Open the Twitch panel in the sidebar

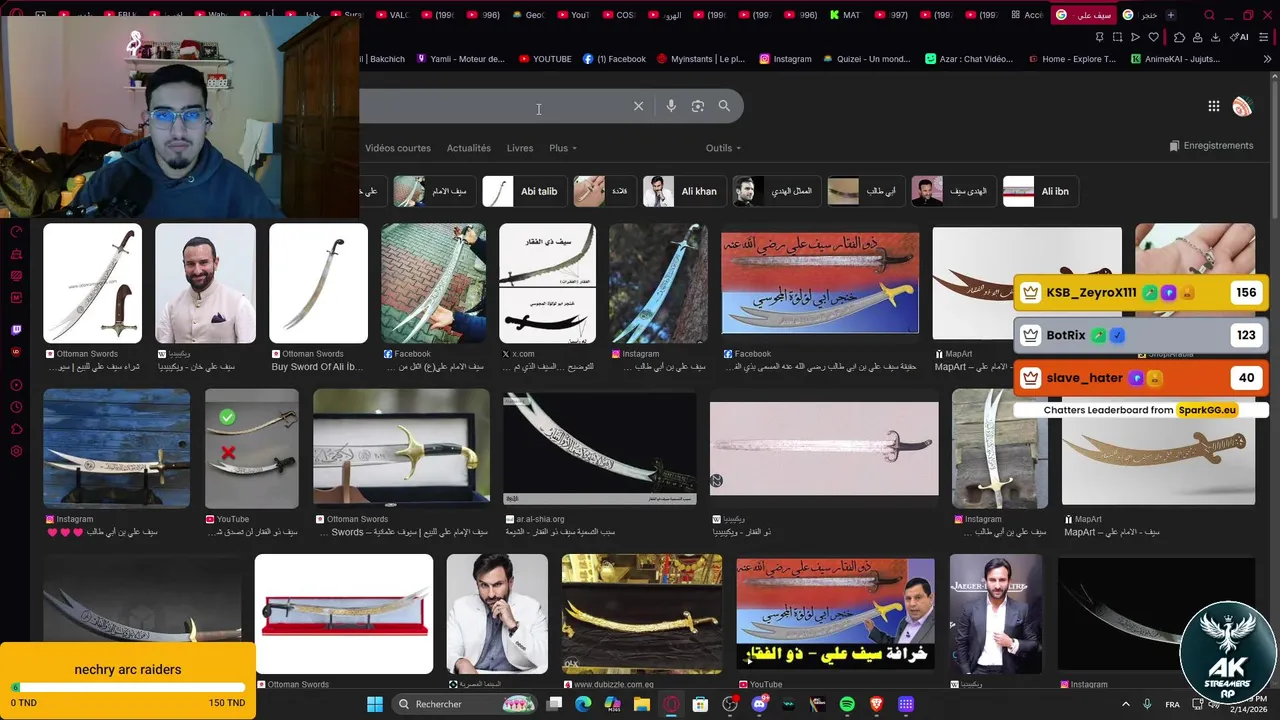[16, 330]
